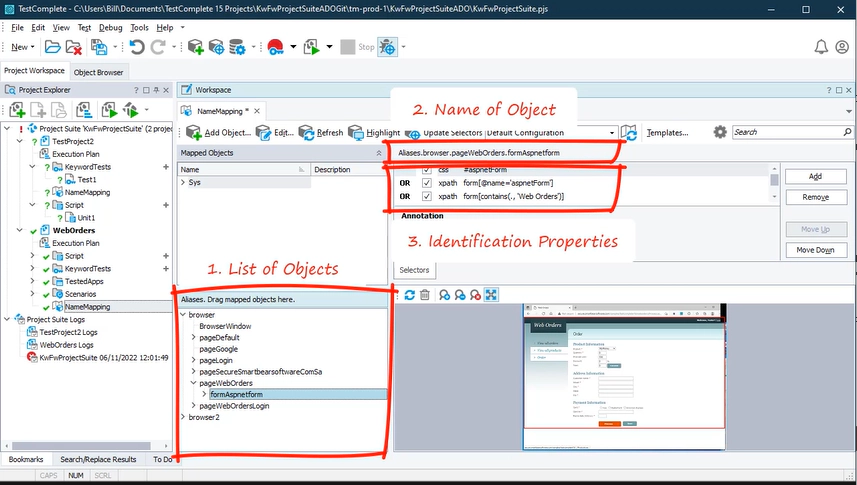This screenshot has width=857, height=485.
Task: Click the database settings gear icon
Action: point(237,47)
